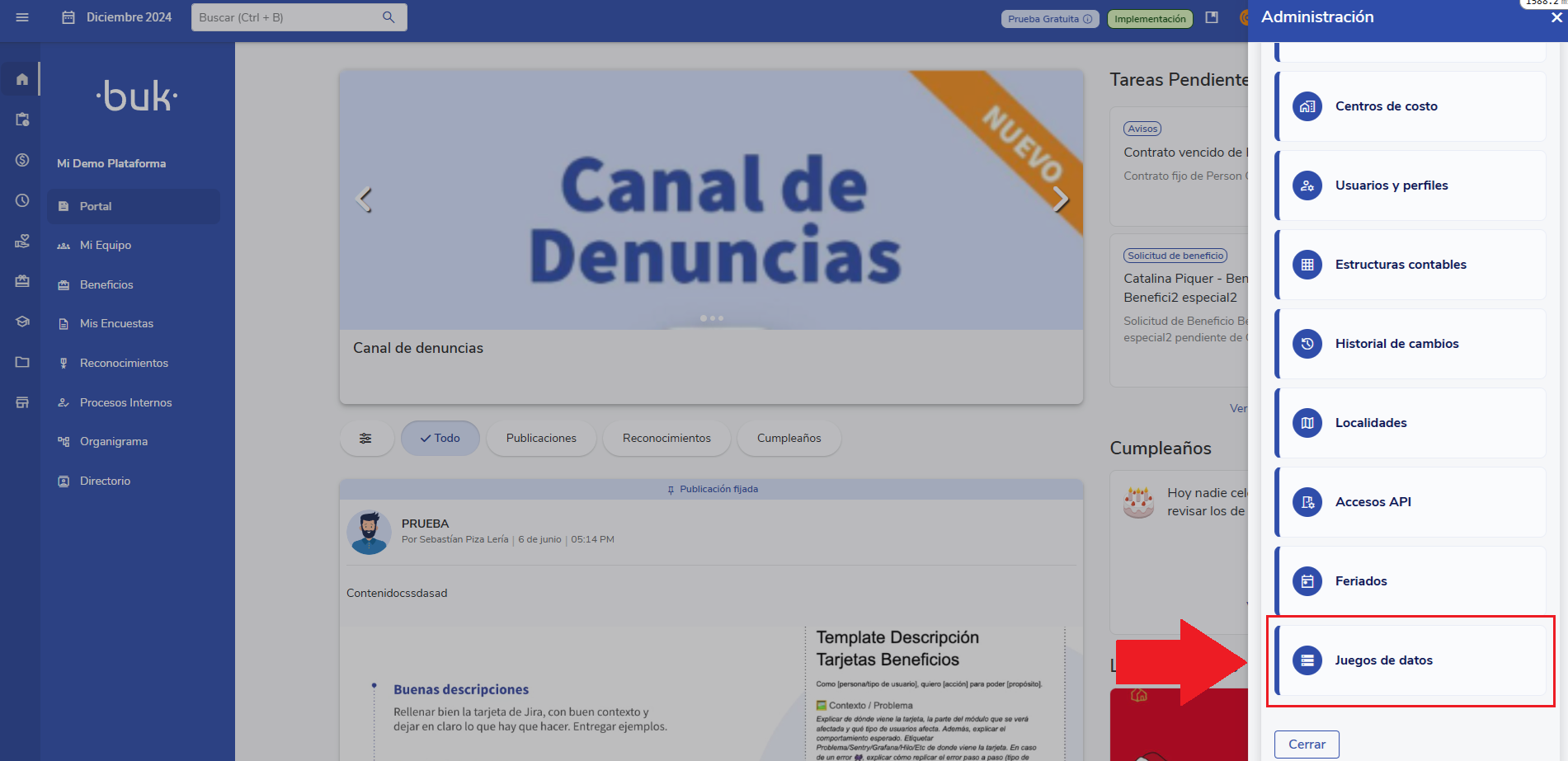Open the feed filter settings icon
Screen dimensions: 1568x761
[x=365, y=439]
